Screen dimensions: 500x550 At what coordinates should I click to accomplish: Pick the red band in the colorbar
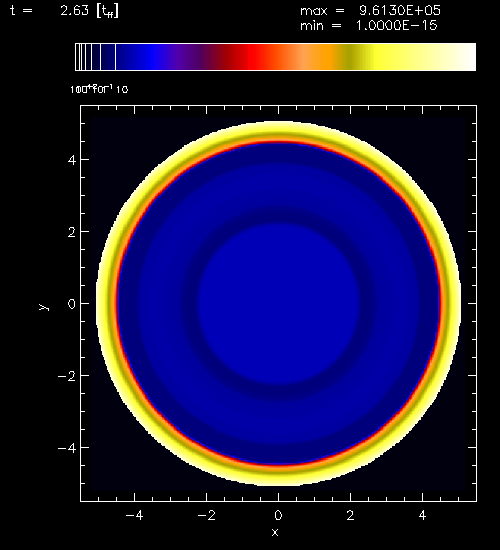[x=256, y=57]
